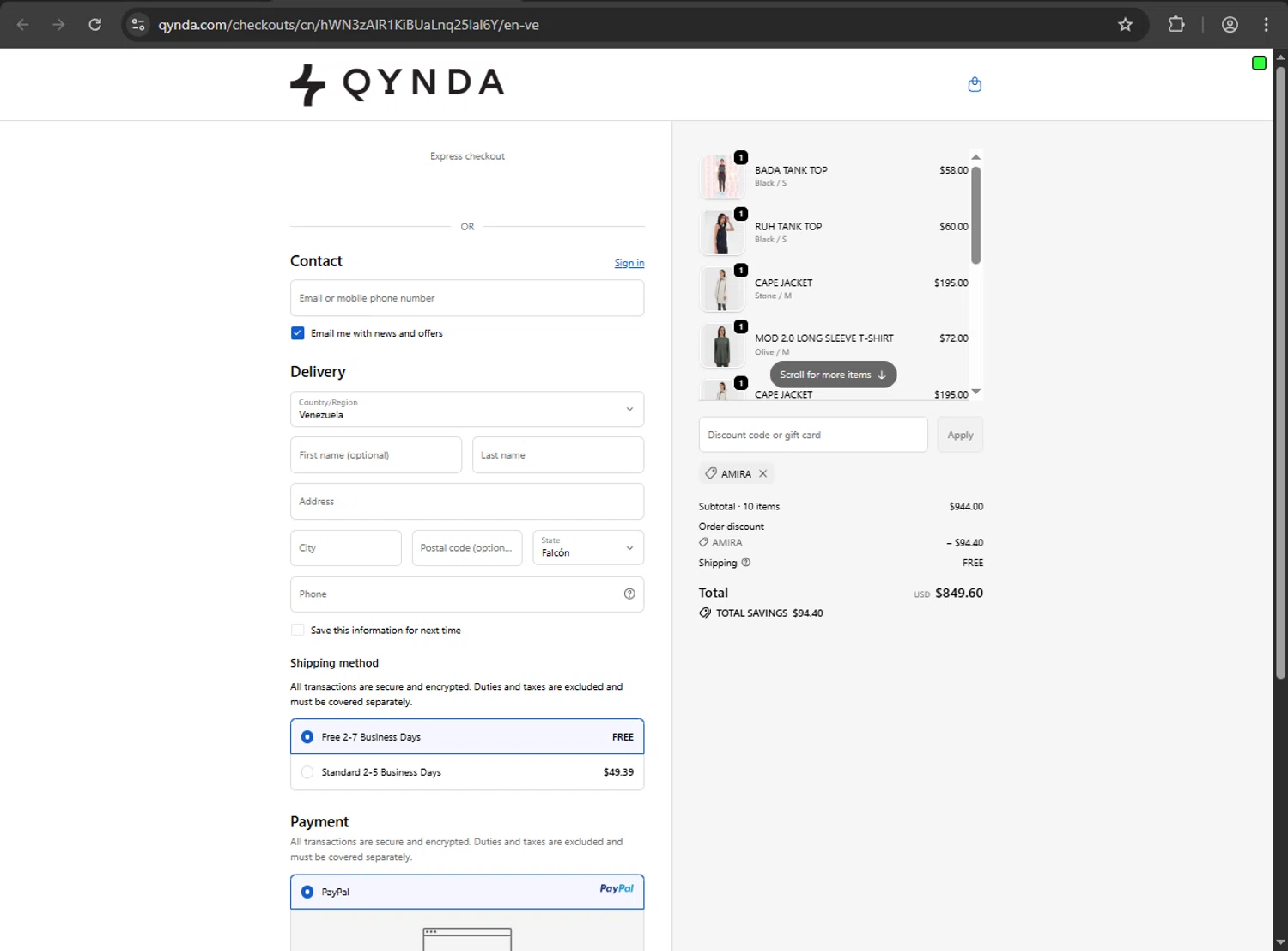Viewport: 1288px width, 951px height.
Task: Click the Phone input field
Action: (x=467, y=594)
